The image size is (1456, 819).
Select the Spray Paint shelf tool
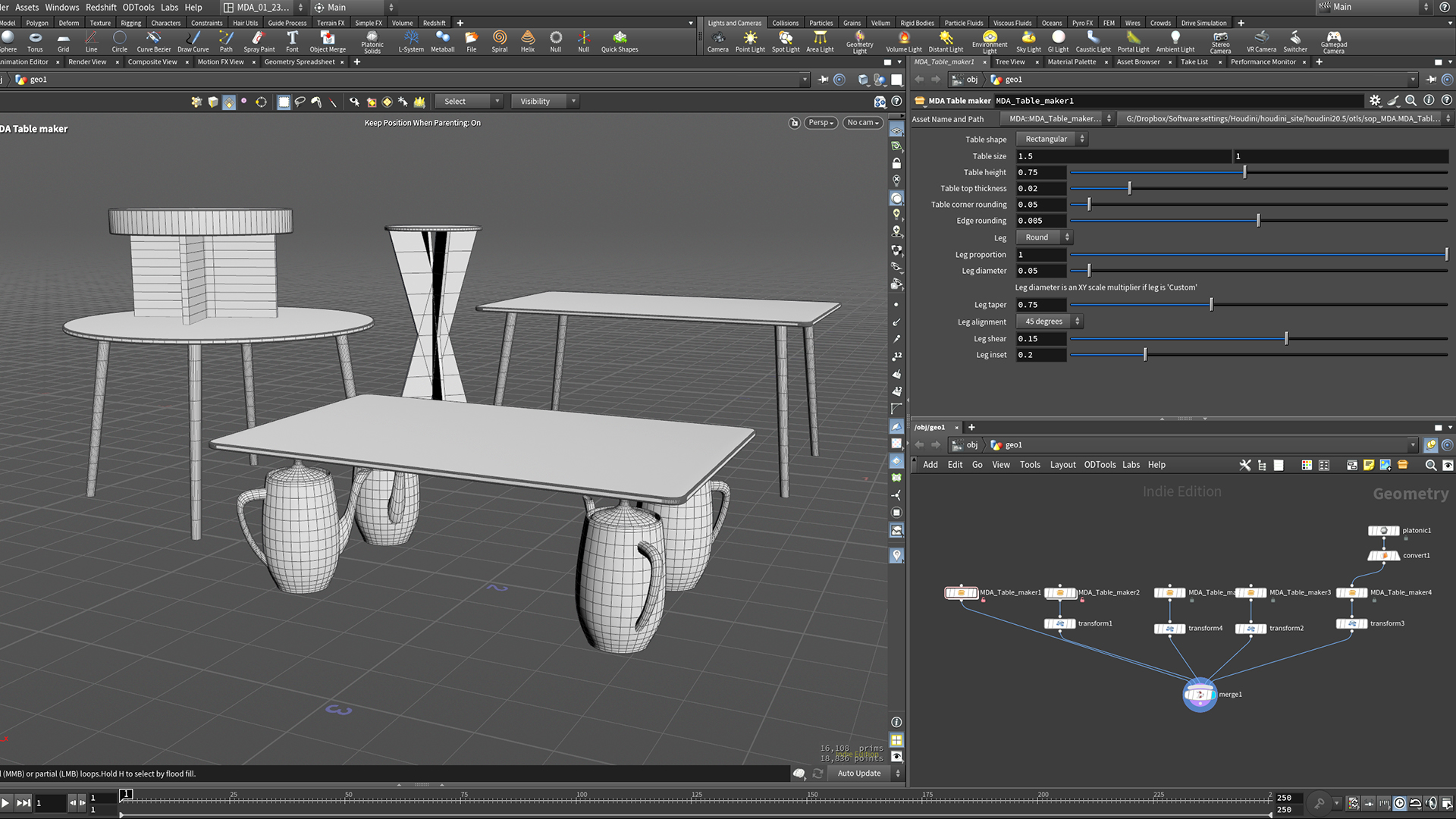(x=258, y=42)
